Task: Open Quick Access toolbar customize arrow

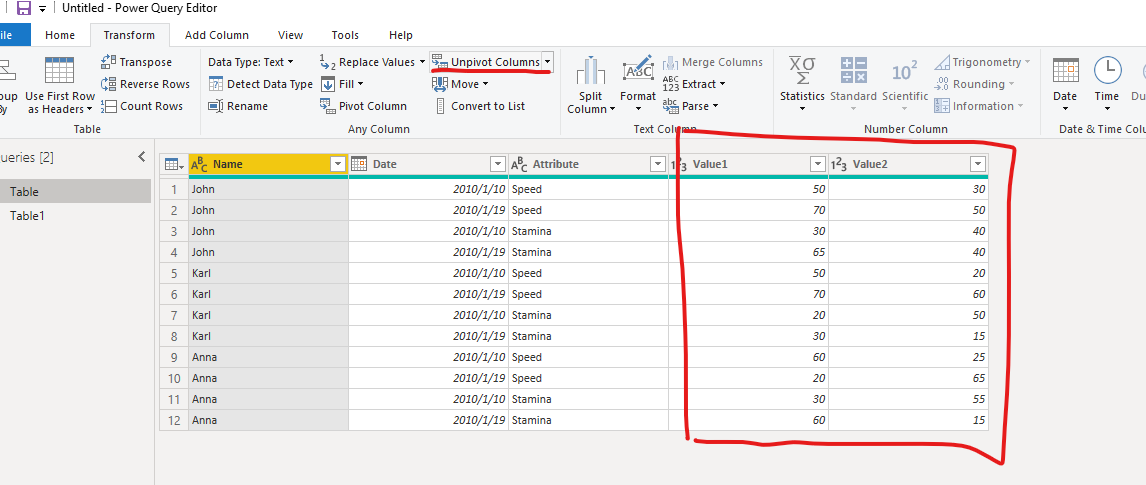Action: point(42,9)
